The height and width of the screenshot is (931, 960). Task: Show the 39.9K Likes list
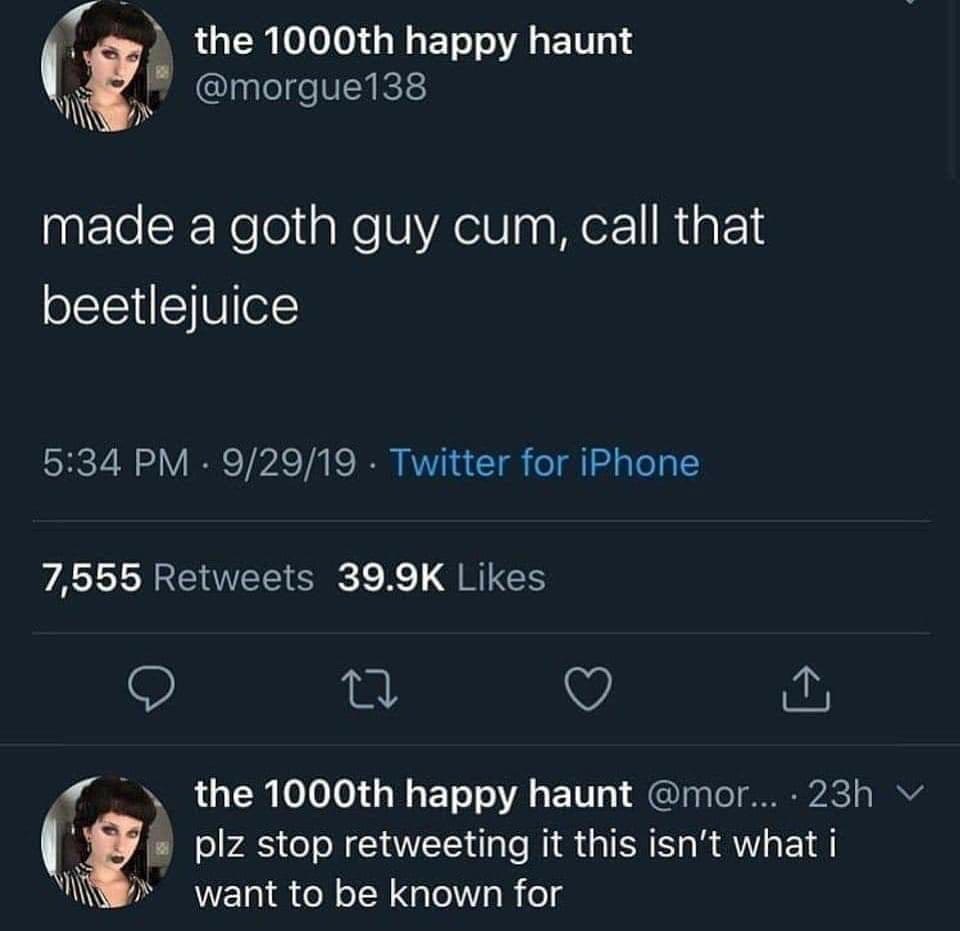point(441,577)
